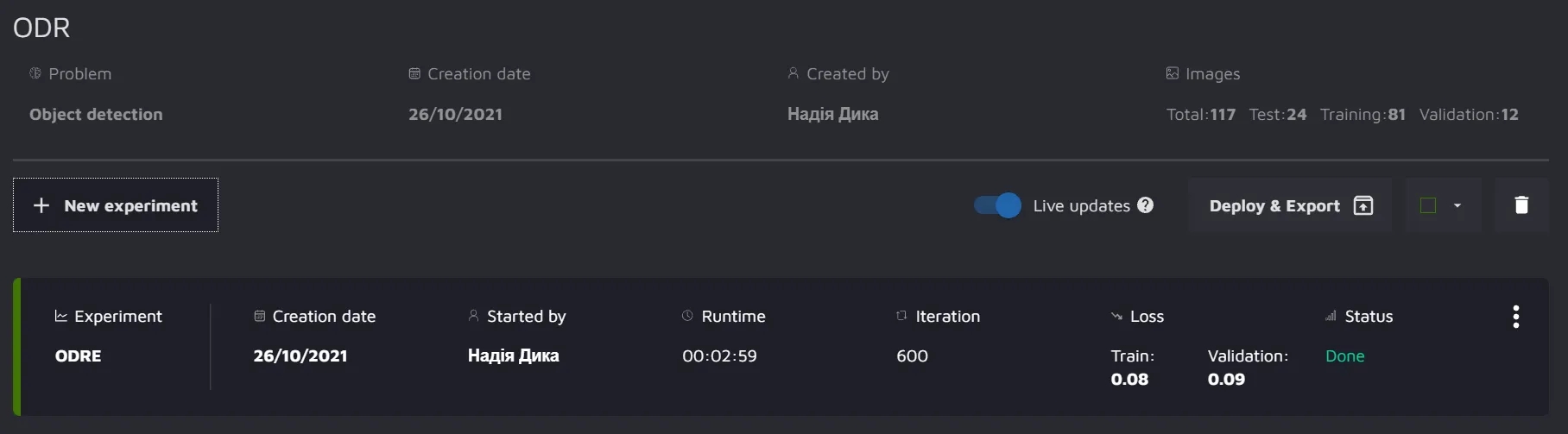
Task: Click the Images header icon
Action: [1172, 73]
